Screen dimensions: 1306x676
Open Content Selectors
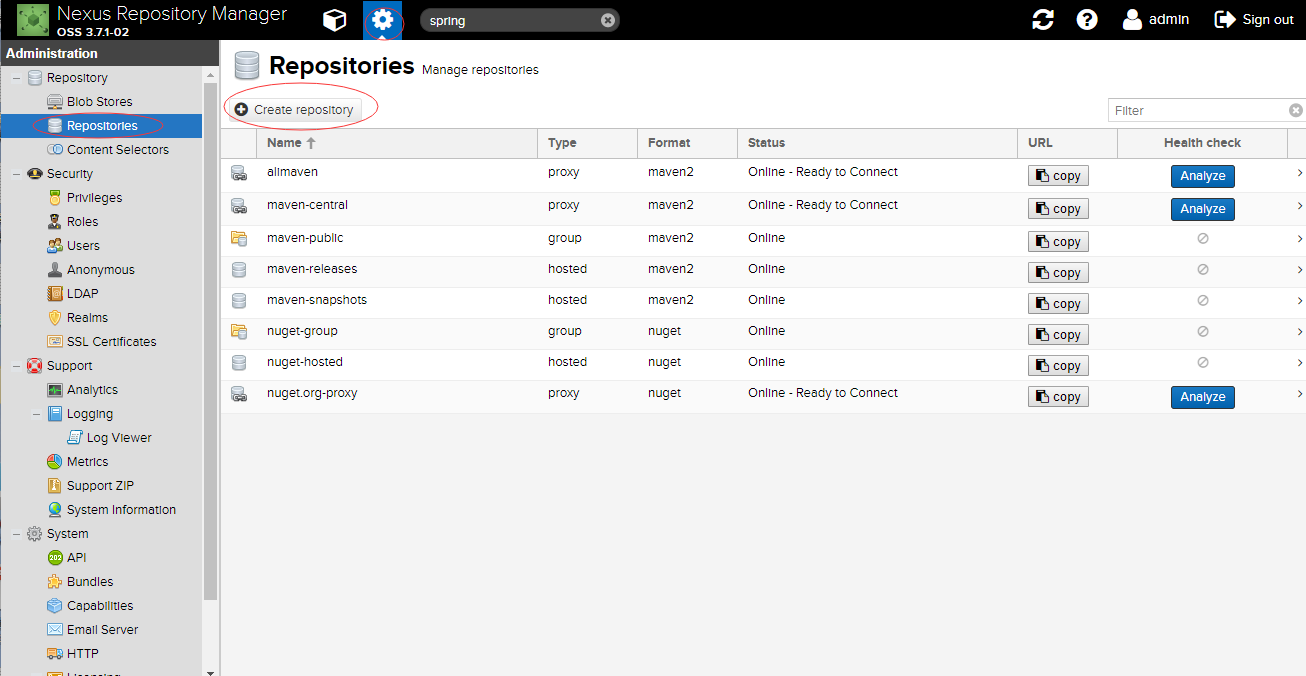coord(117,150)
